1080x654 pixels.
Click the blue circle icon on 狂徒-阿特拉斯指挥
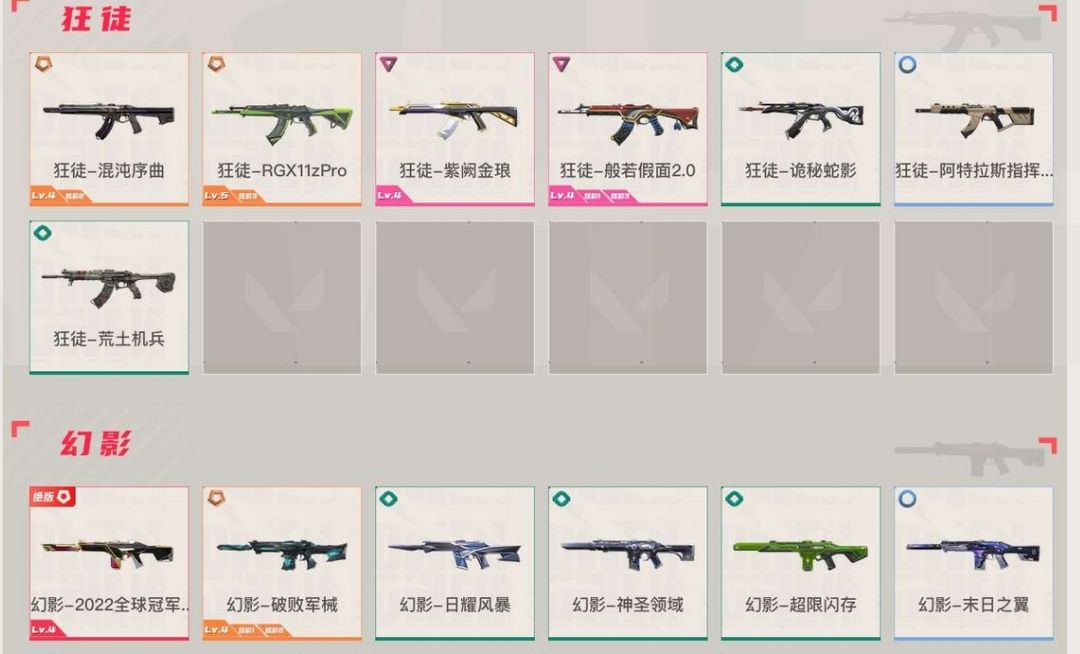click(907, 65)
